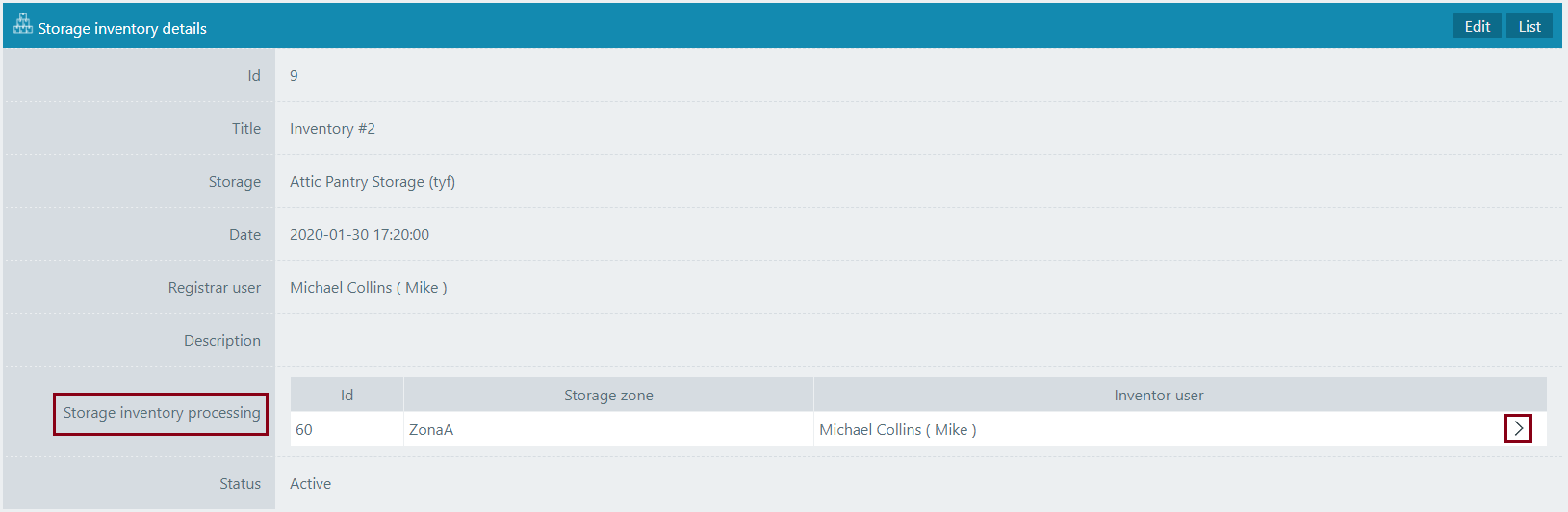Click the 'Attic Pantry Storage (tyf)' value

coord(373,182)
